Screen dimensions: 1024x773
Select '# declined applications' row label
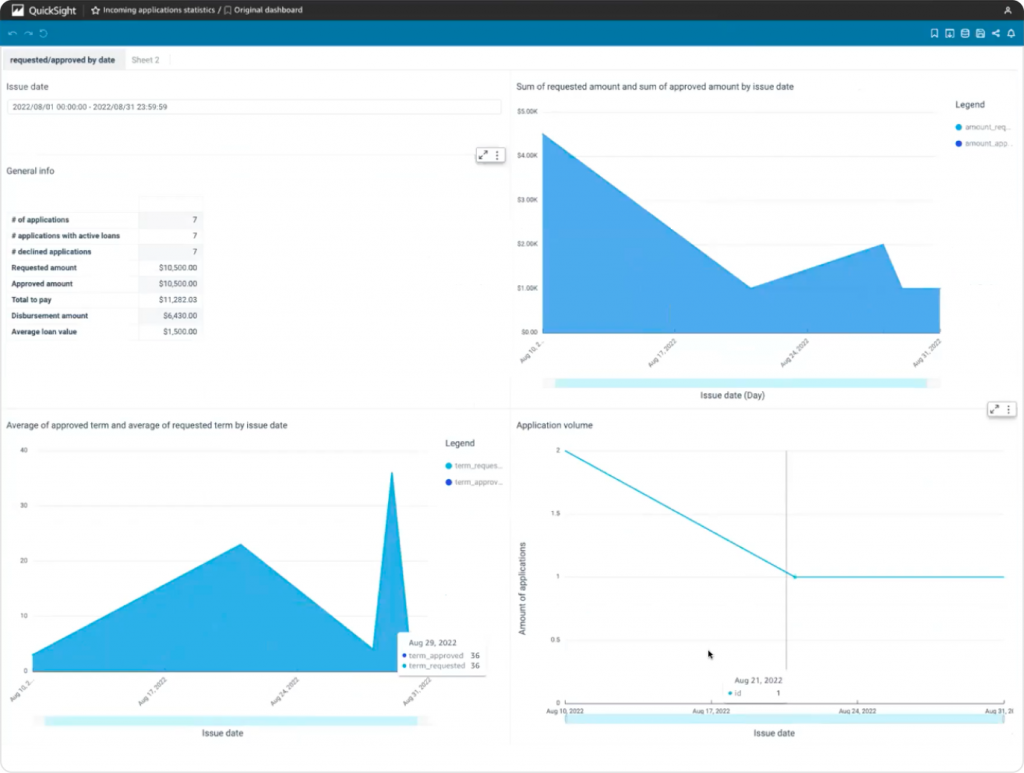click(52, 252)
